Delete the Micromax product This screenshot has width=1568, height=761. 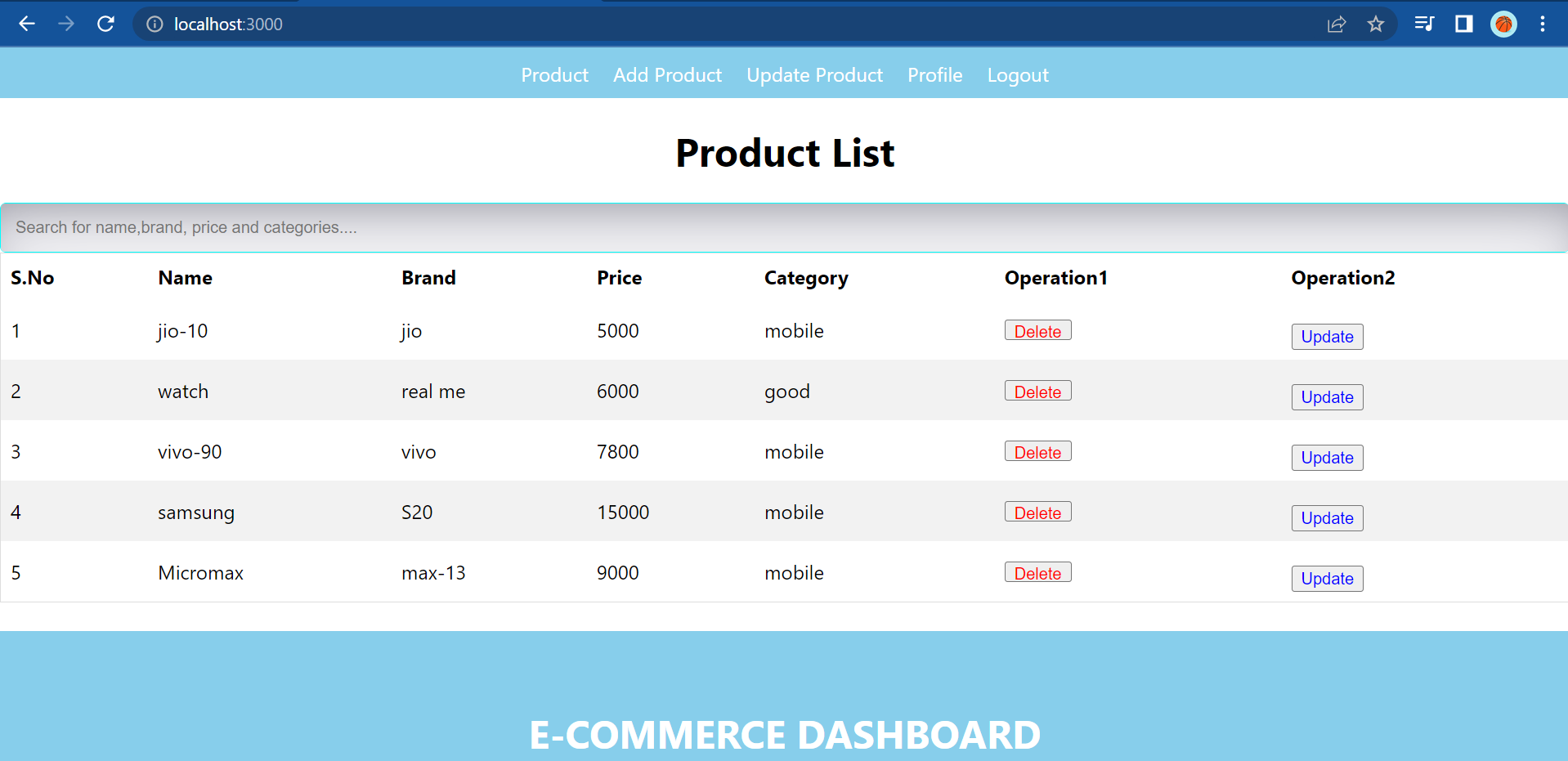(x=1037, y=572)
